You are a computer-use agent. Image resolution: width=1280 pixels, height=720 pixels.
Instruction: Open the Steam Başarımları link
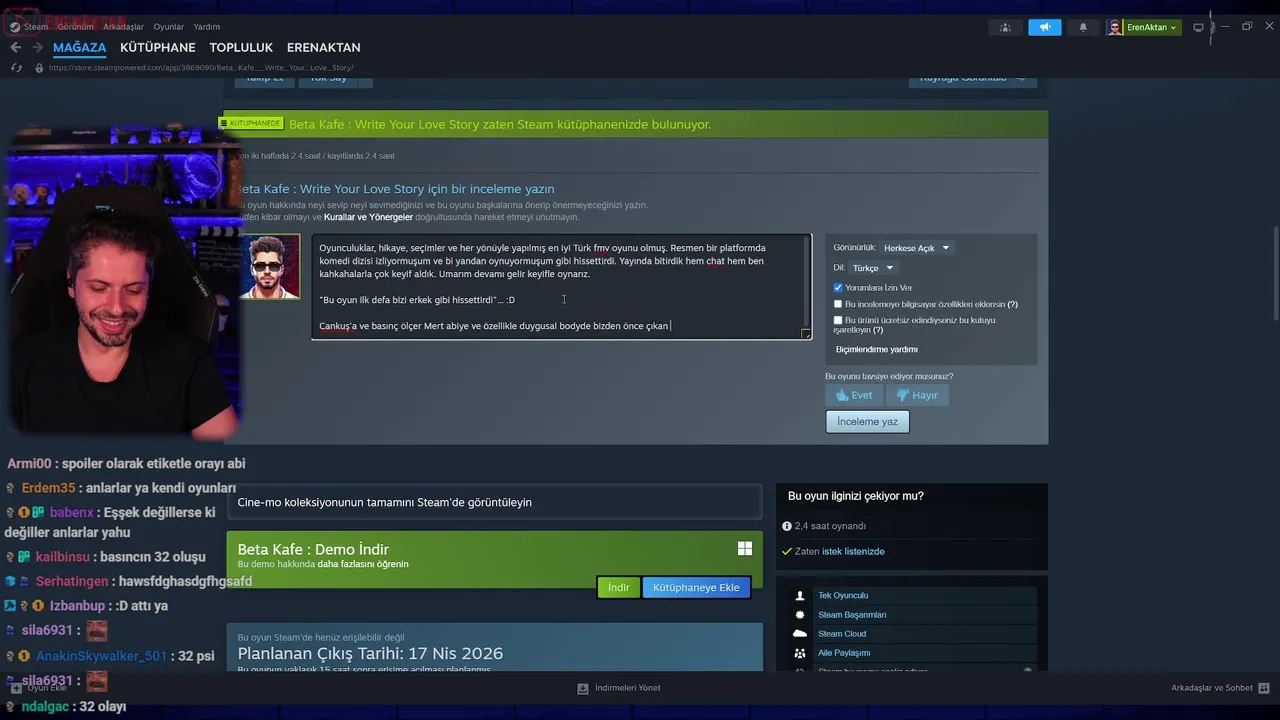pos(852,615)
